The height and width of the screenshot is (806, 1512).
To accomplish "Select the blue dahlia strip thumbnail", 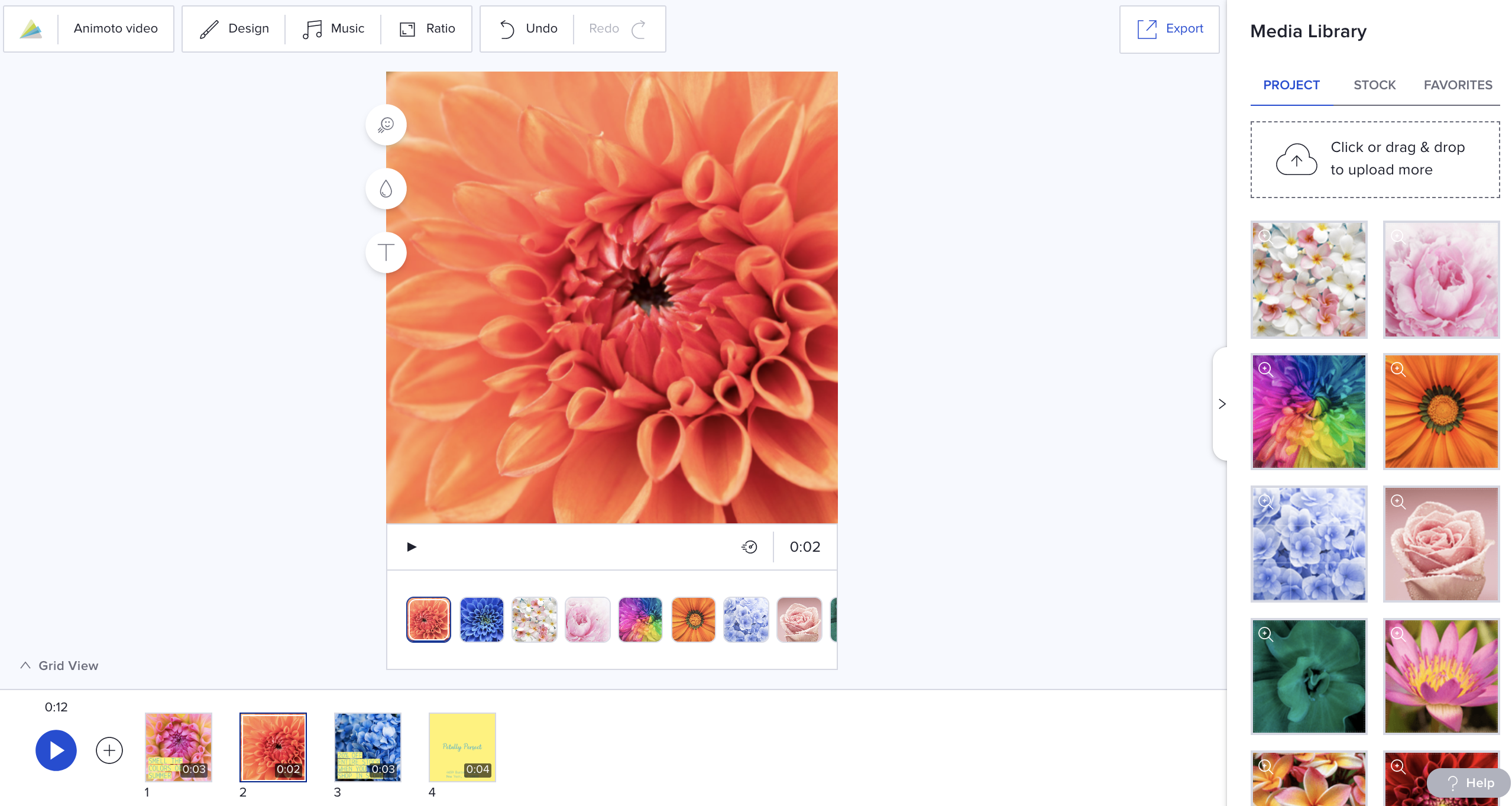I will (x=482, y=619).
